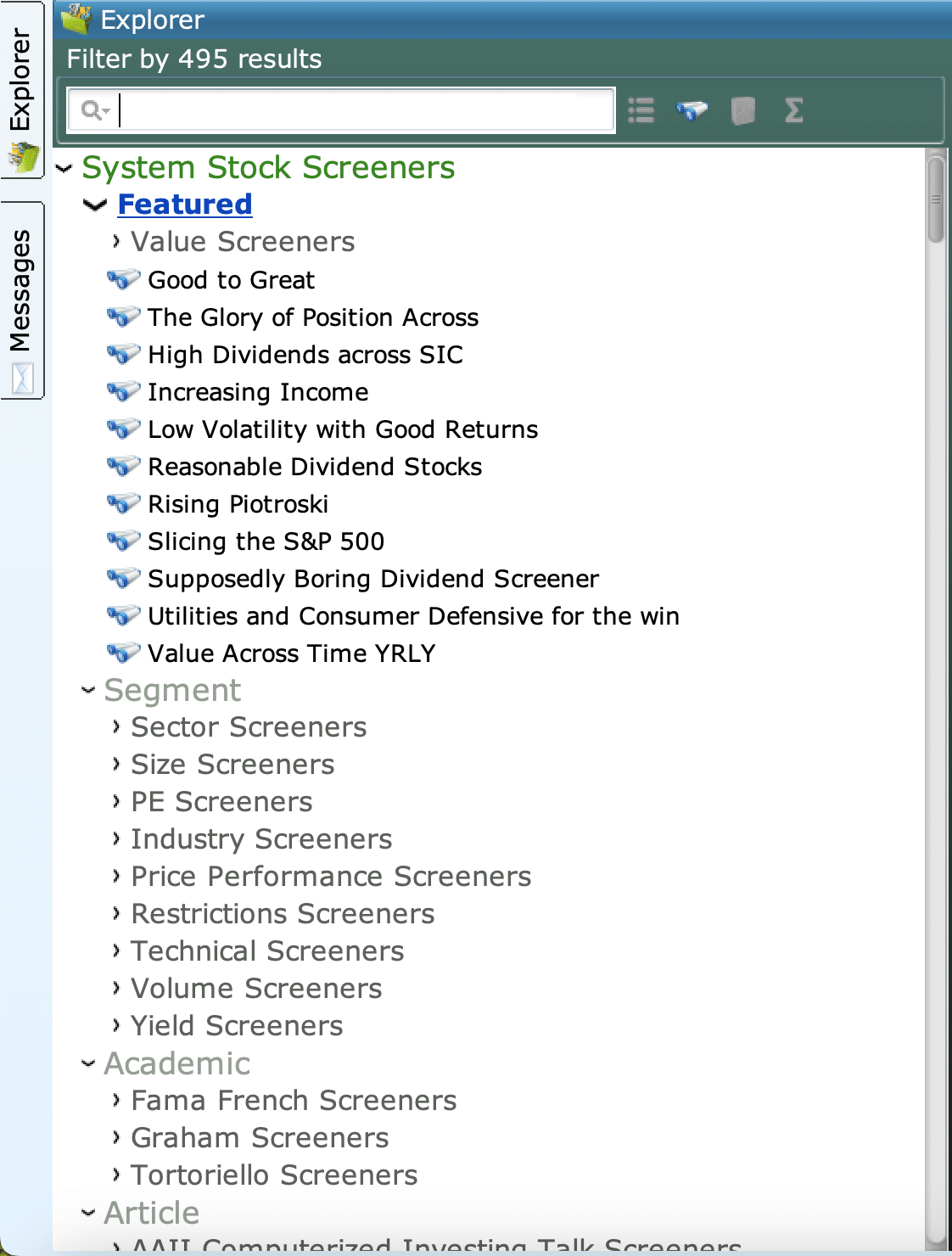The image size is (952, 1256).
Task: Click the list view icon in filter toolbar
Action: [x=641, y=110]
